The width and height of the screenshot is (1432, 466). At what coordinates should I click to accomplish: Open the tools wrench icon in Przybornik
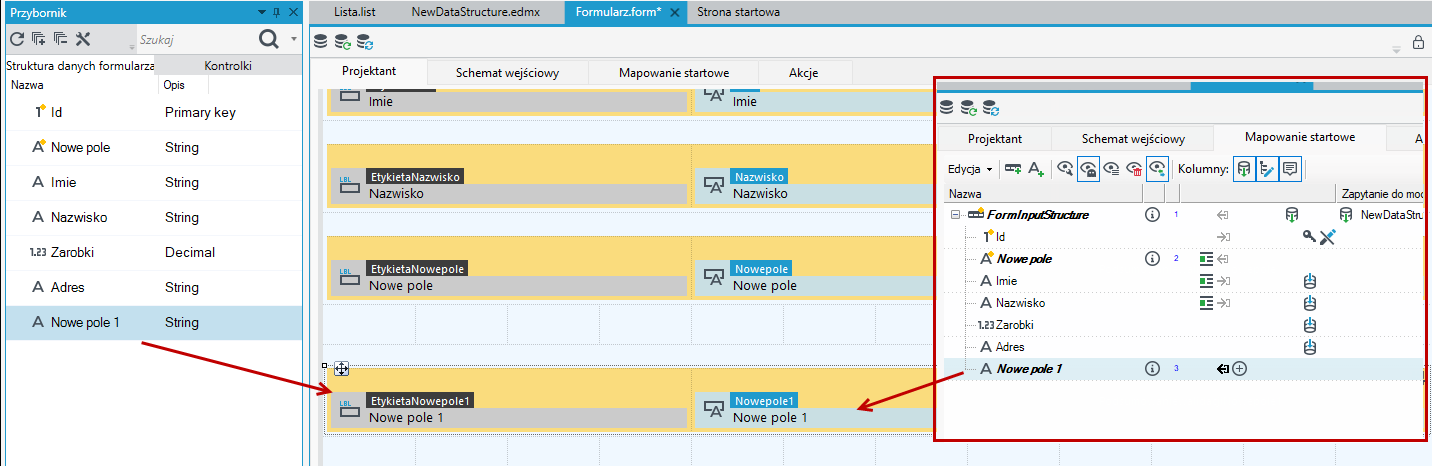tap(83, 39)
